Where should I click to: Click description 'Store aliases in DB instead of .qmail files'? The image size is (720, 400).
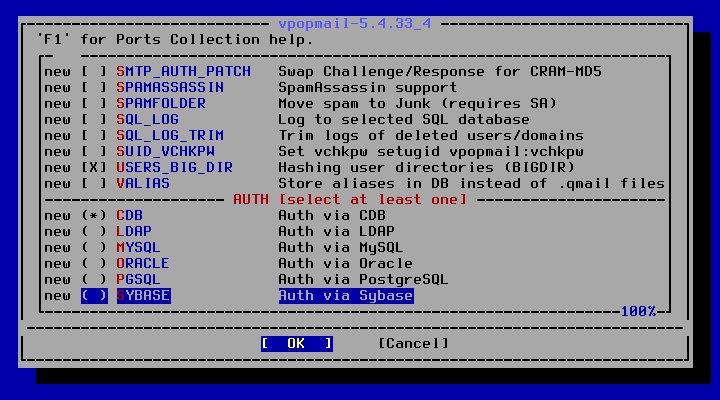pos(472,184)
